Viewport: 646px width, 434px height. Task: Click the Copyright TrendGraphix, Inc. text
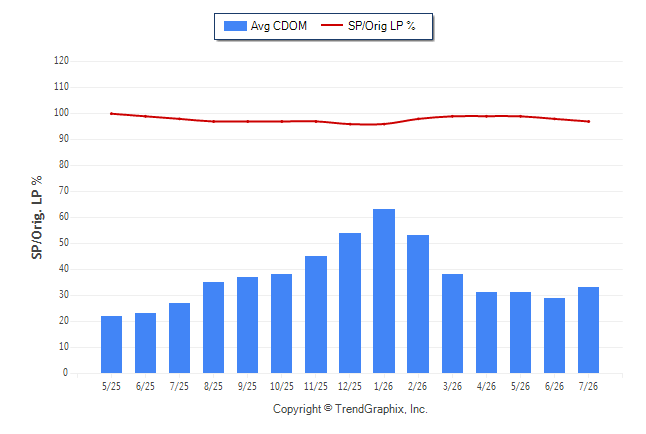click(350, 409)
